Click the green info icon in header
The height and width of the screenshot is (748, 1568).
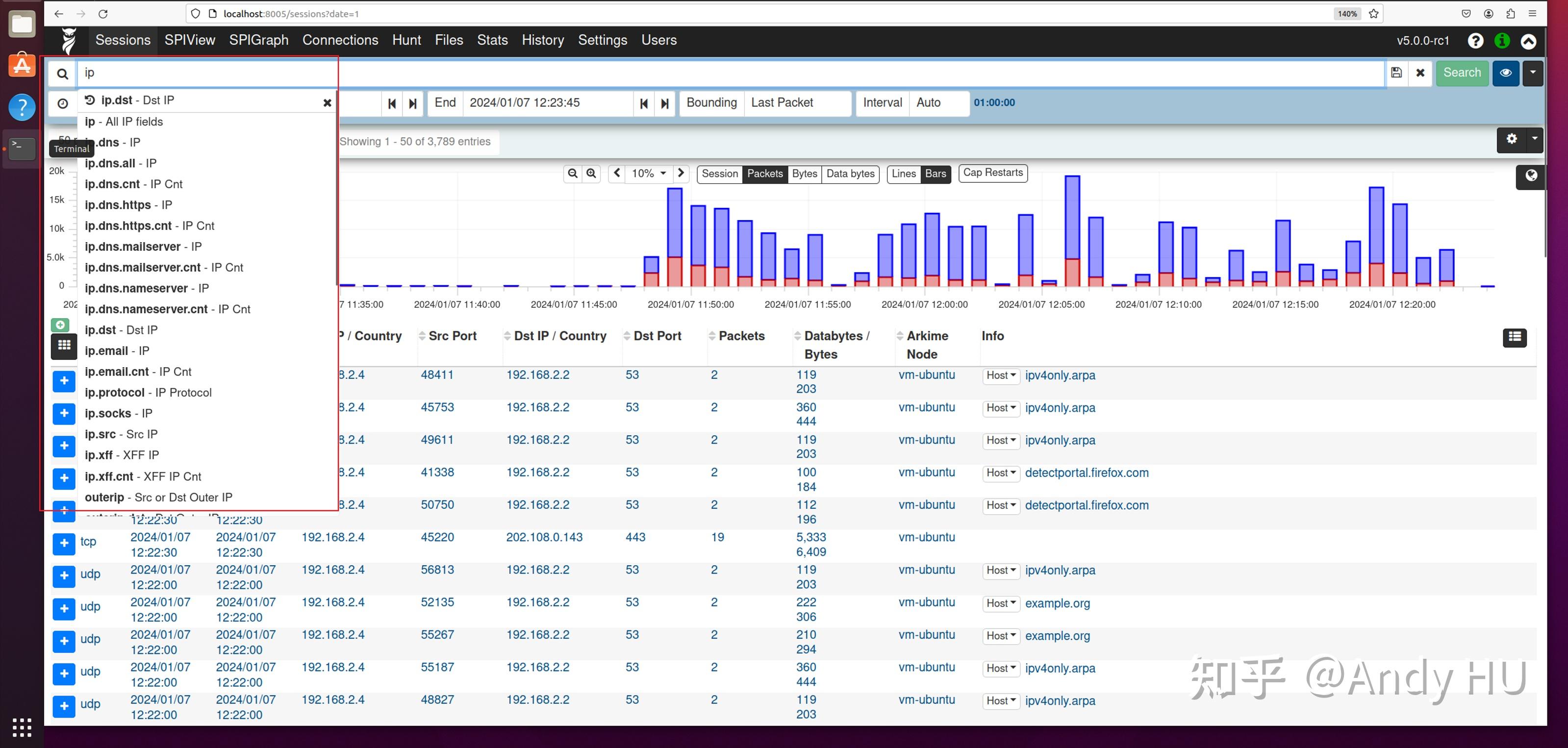pos(1502,41)
